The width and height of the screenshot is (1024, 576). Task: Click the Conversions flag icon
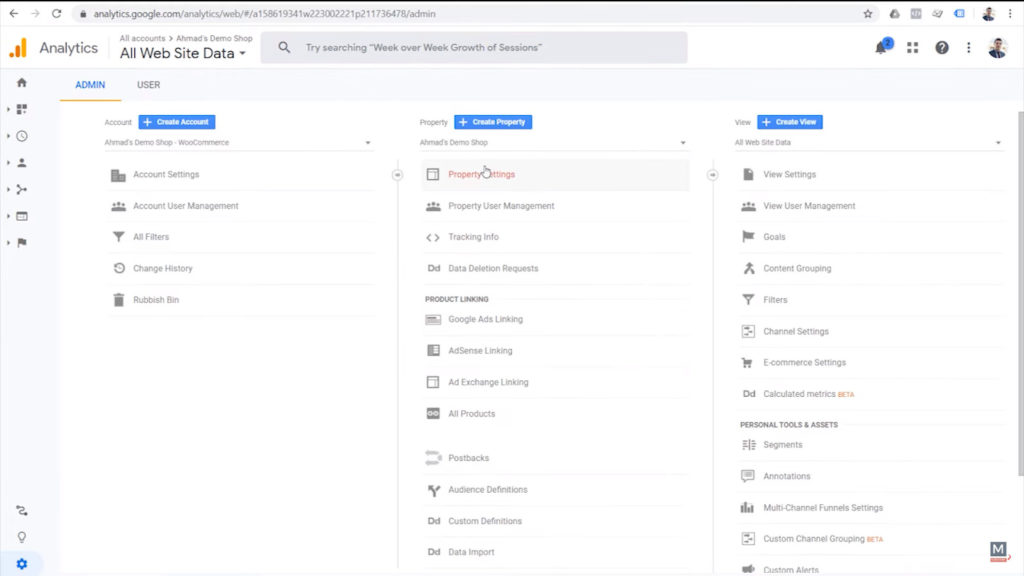point(22,242)
